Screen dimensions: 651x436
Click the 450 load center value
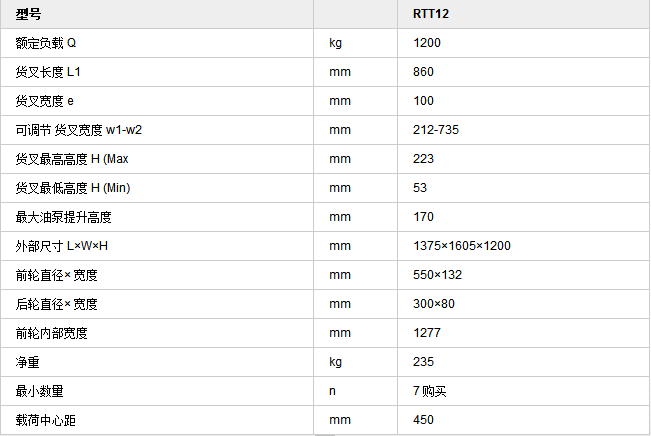(x=423, y=420)
